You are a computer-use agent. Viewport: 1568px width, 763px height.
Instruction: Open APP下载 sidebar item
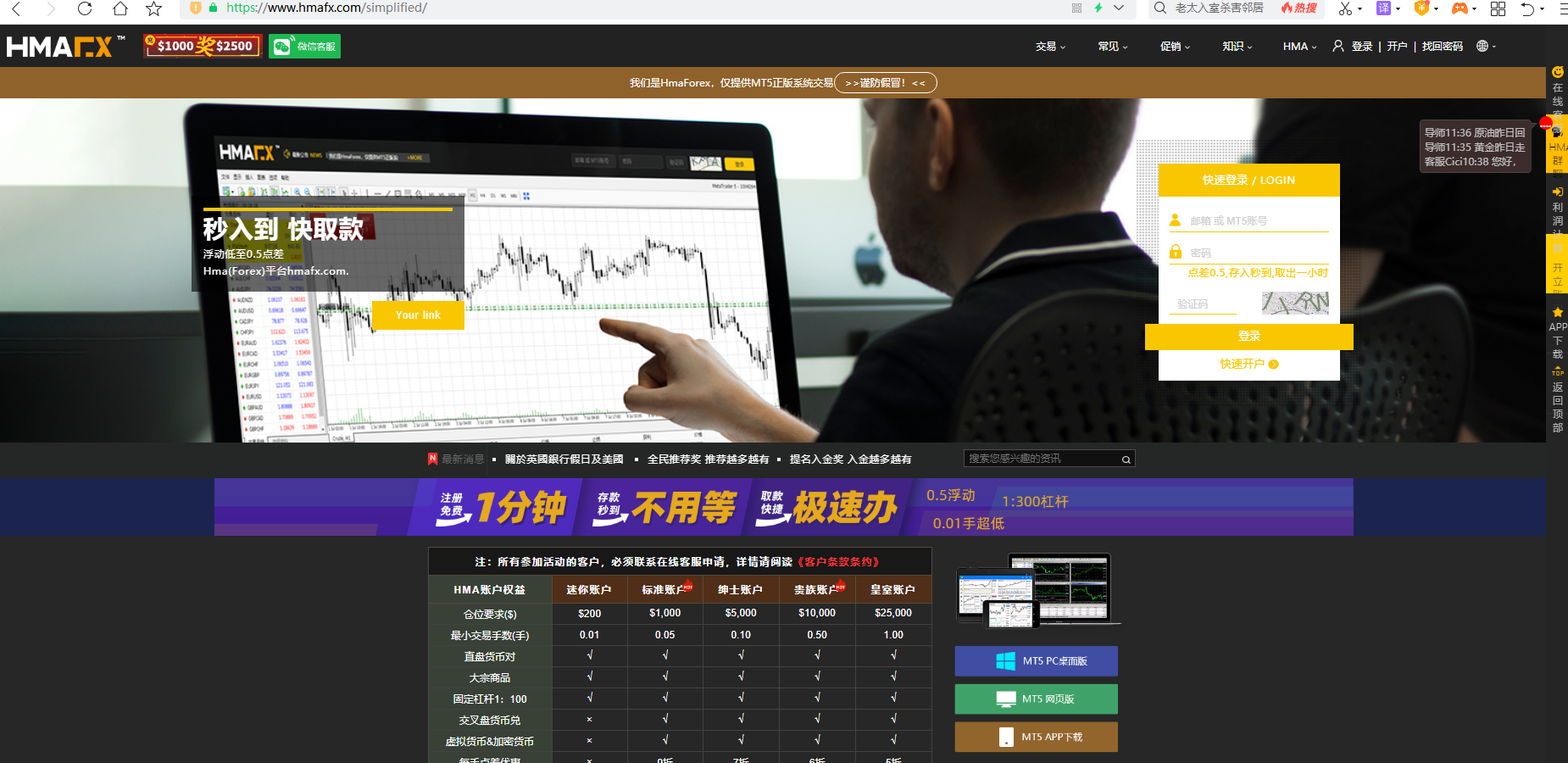pos(1558,333)
